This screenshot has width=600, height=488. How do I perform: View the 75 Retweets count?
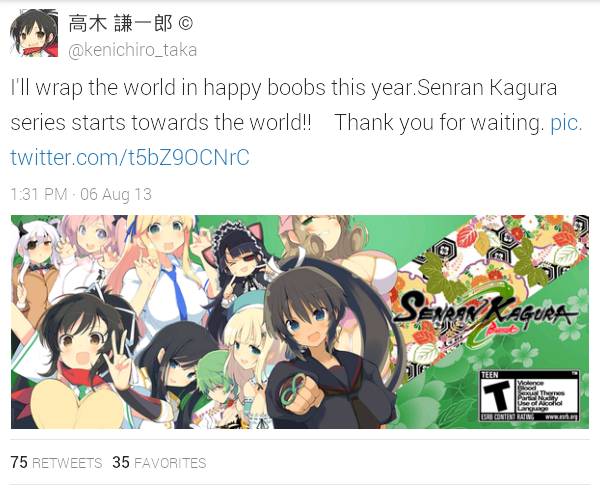(56, 462)
